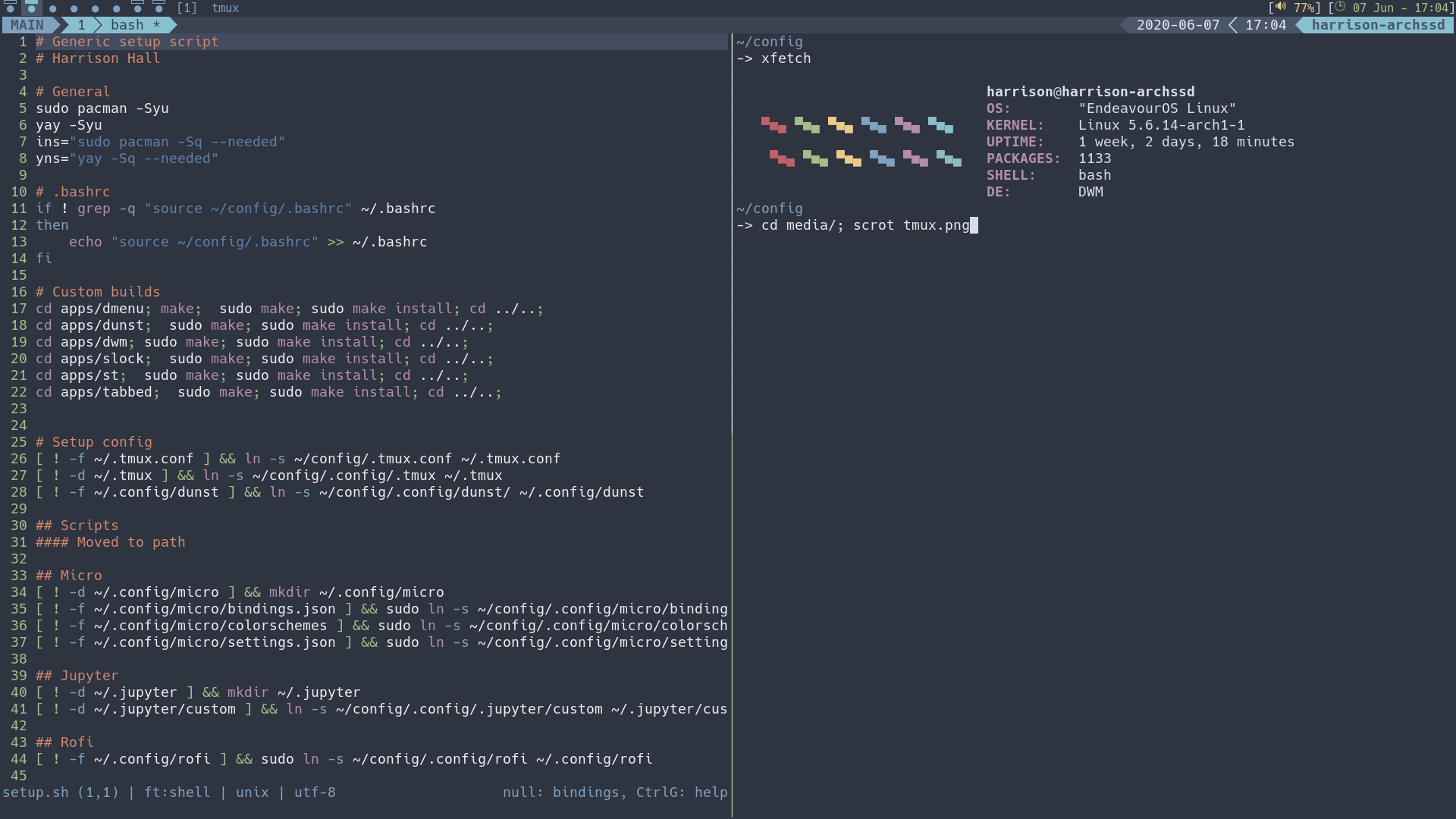
Task: Select the active second DWM workspace tag
Action: point(32,8)
